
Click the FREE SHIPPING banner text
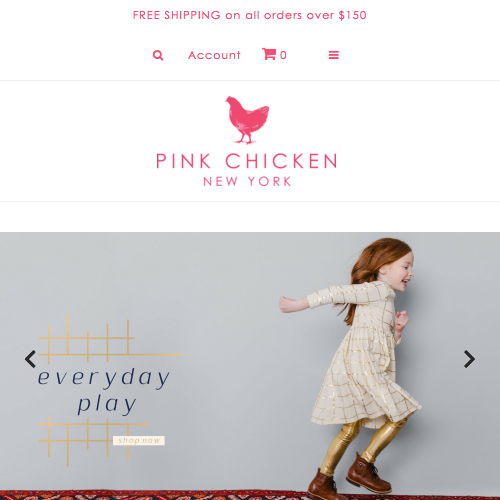(250, 15)
